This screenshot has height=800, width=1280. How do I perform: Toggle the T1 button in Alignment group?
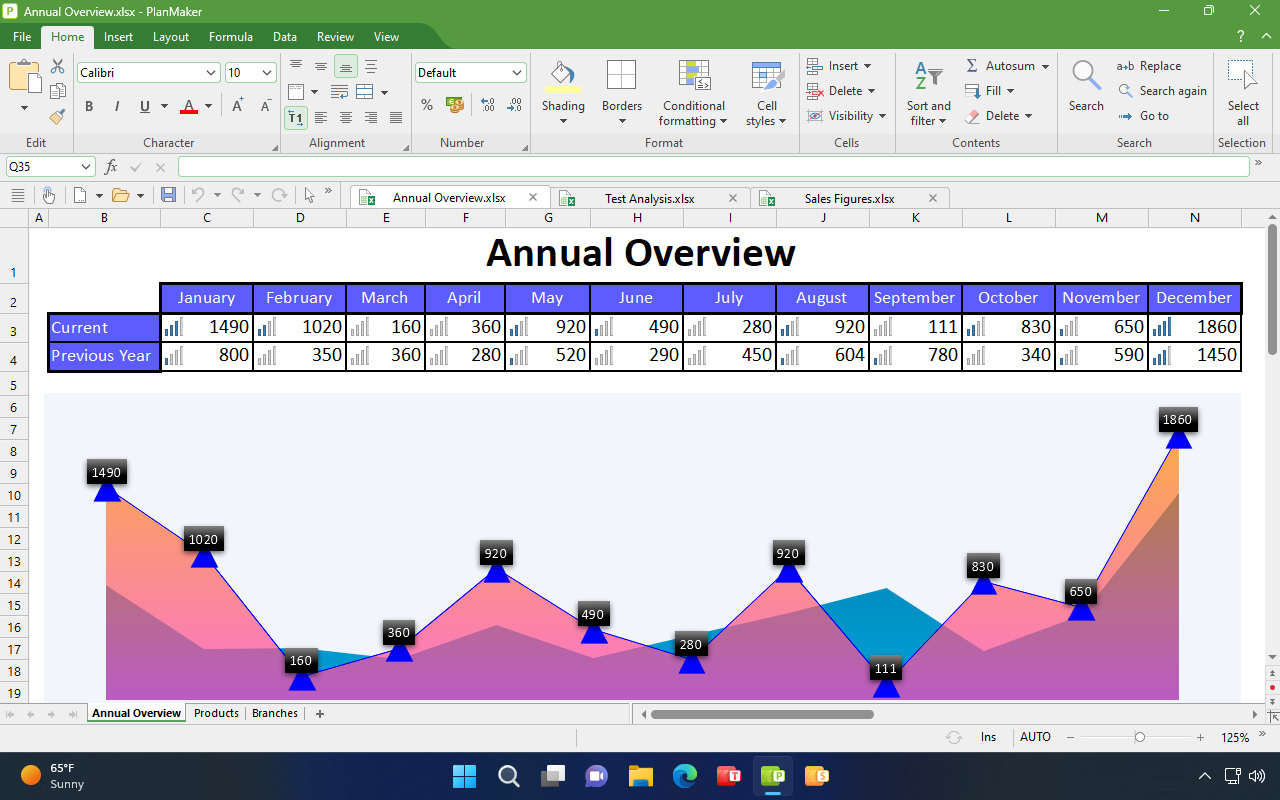(x=296, y=118)
